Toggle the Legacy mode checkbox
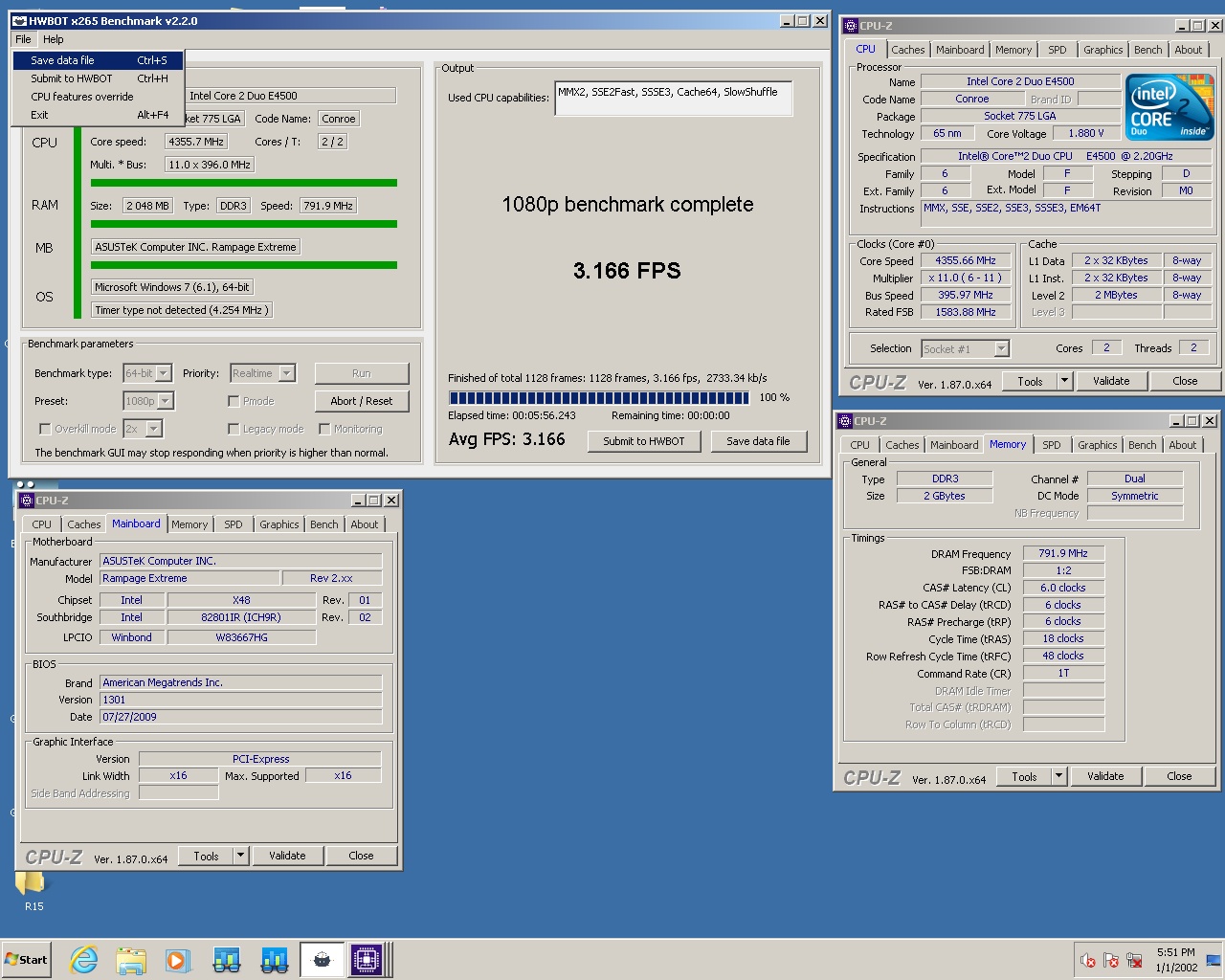 [x=234, y=429]
